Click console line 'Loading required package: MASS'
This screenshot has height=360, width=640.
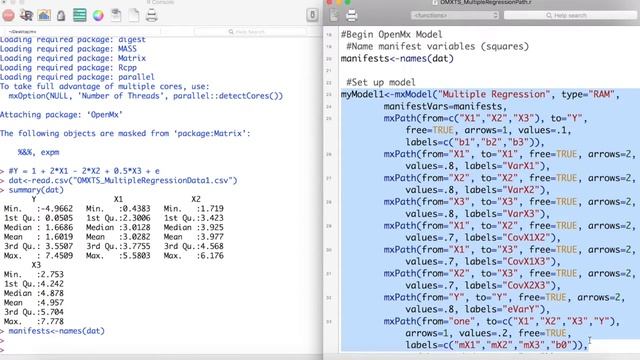[68, 49]
